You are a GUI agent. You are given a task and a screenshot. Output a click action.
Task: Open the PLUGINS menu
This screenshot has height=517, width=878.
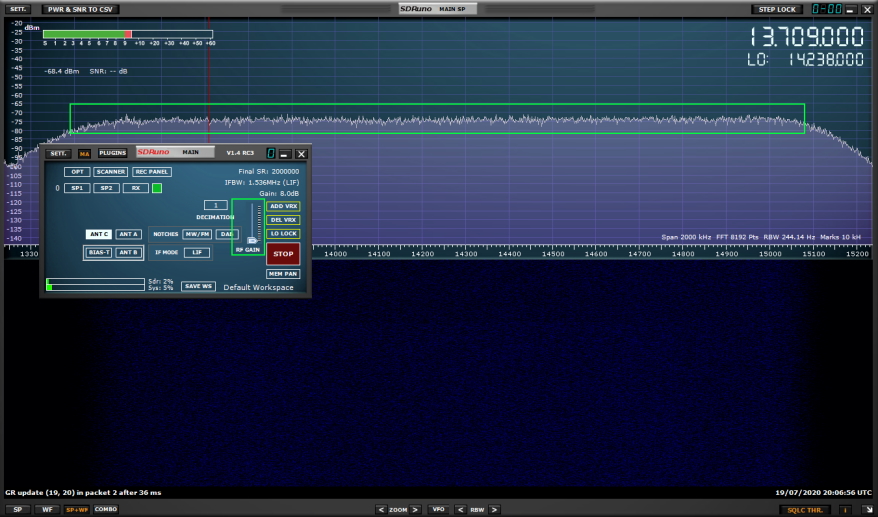point(113,153)
